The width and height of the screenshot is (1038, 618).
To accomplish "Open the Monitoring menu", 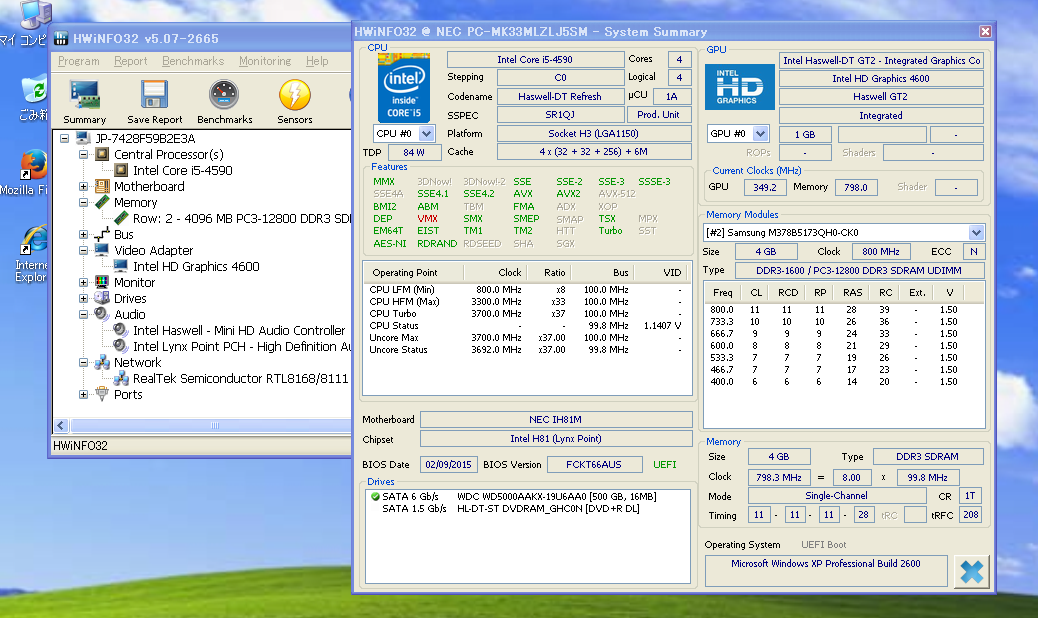I will pyautogui.click(x=265, y=61).
